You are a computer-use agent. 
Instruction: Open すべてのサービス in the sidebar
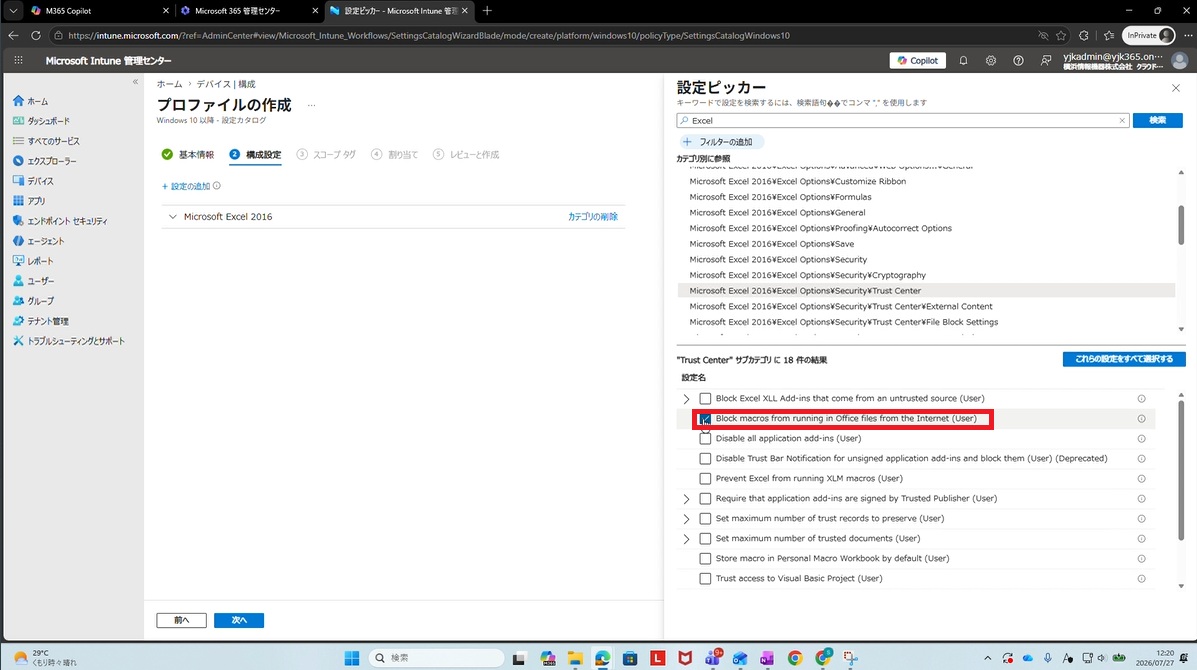pos(53,141)
